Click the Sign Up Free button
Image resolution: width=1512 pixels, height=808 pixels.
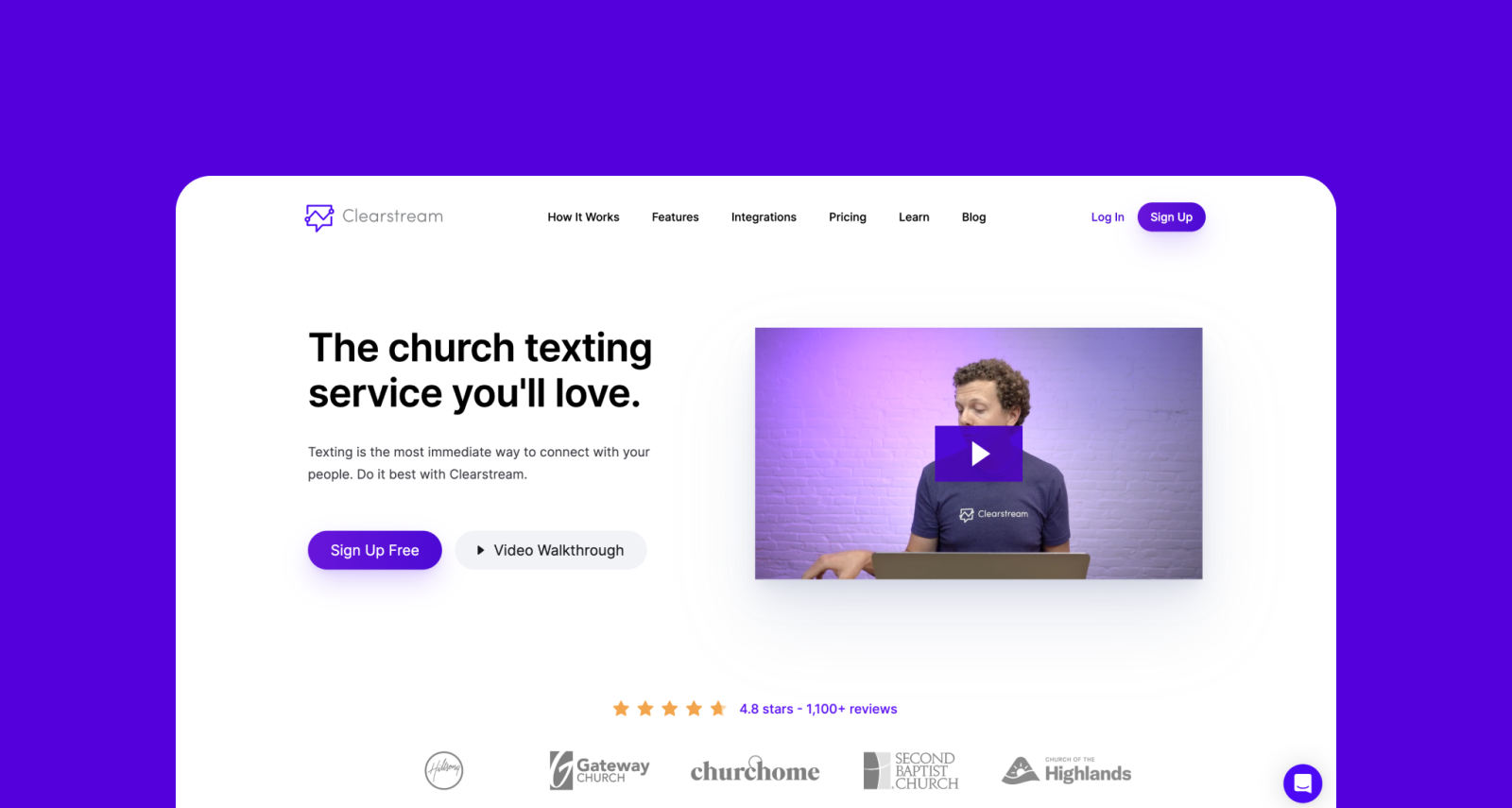pyautogui.click(x=374, y=550)
